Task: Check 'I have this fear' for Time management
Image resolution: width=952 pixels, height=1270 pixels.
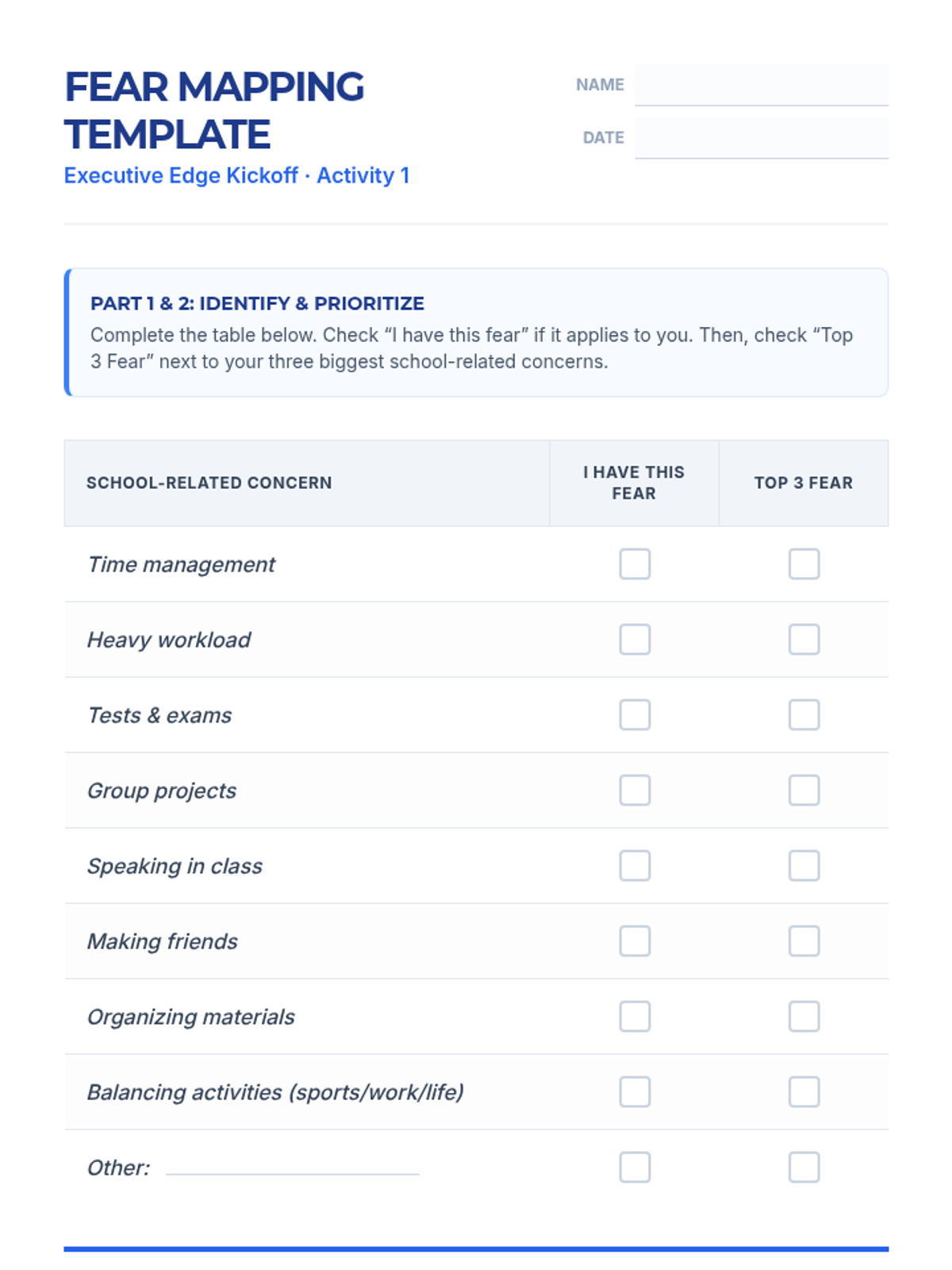Action: pyautogui.click(x=635, y=564)
